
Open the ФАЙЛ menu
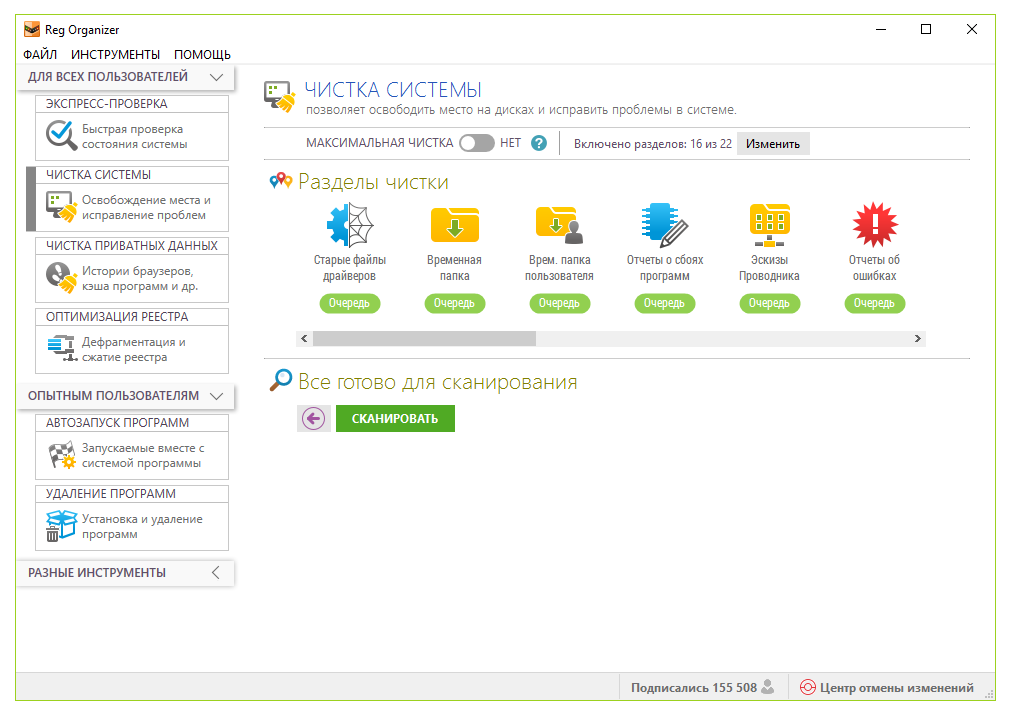[x=40, y=55]
